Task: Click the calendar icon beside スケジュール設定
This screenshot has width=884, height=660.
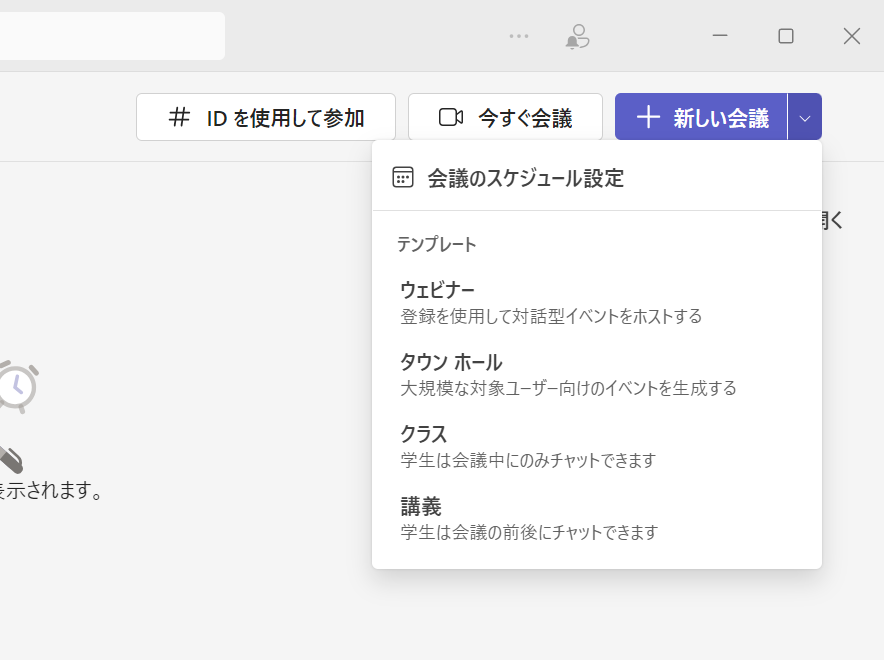Action: (x=403, y=178)
